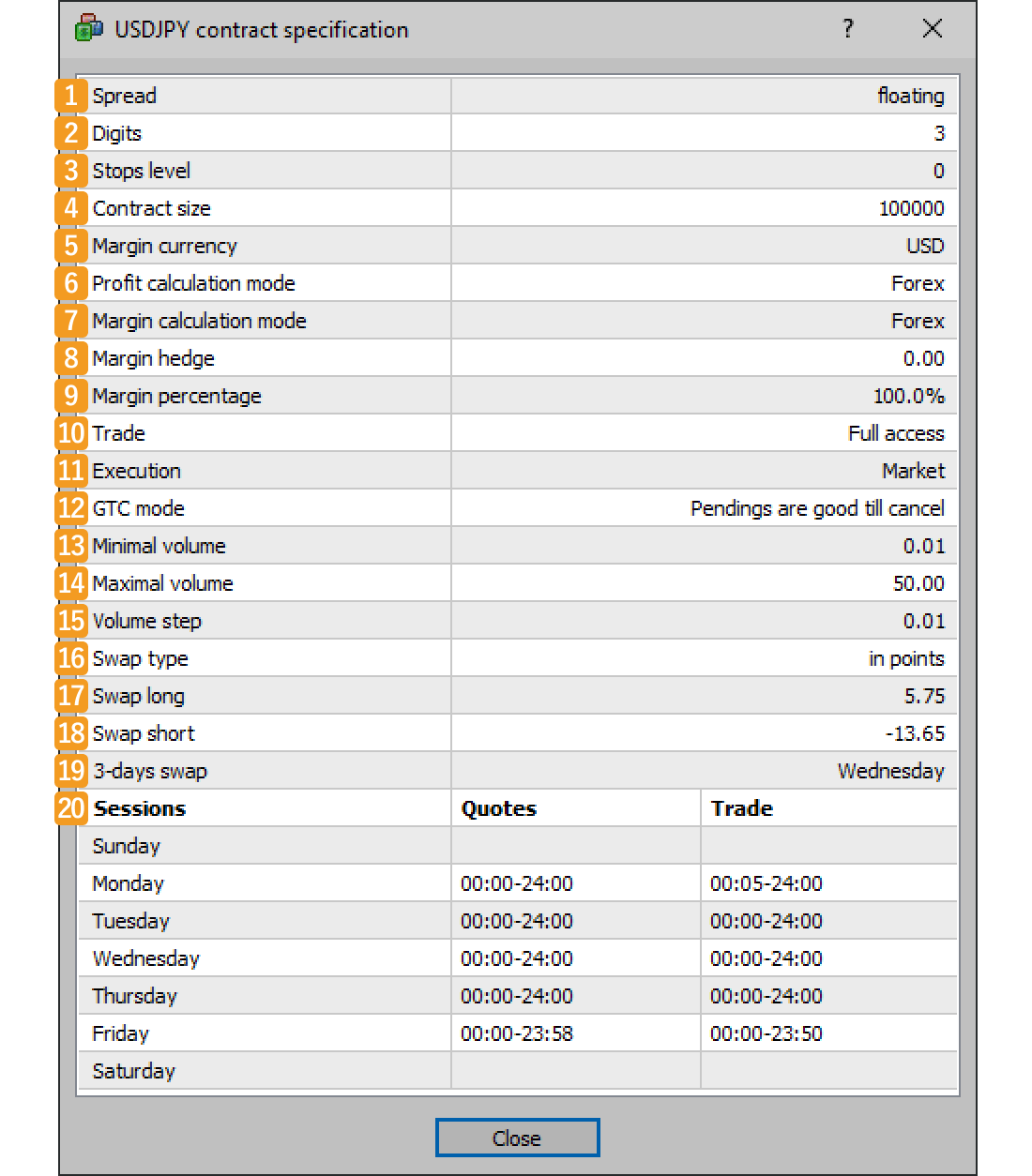Click the Margin currency row label
Screen dimensions: 1032x1176
point(164,246)
